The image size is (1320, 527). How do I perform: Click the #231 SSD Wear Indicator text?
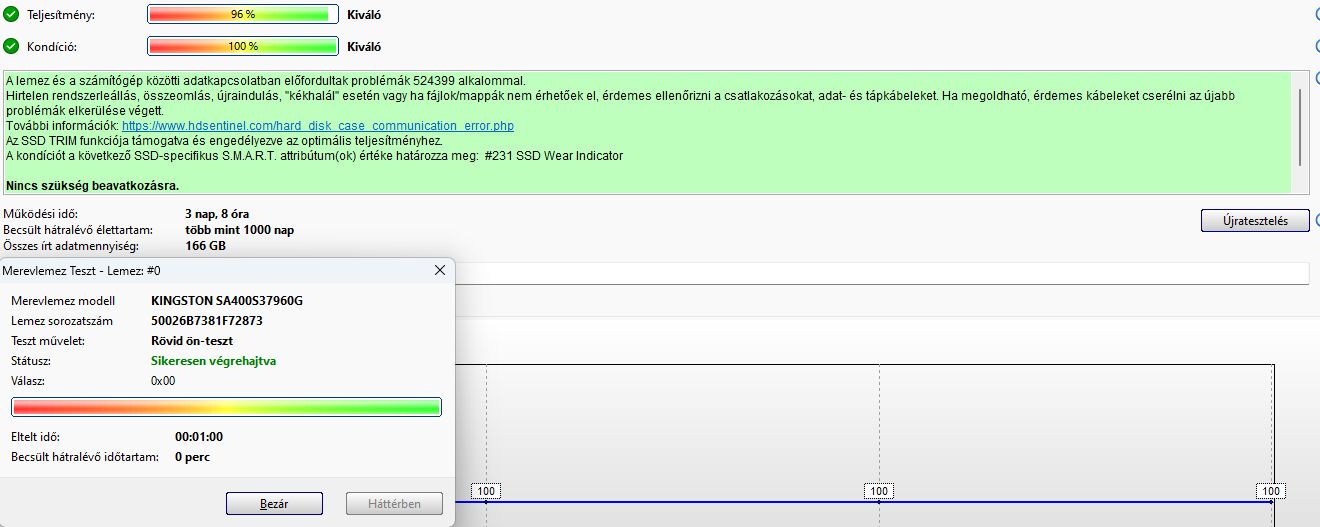coord(554,155)
